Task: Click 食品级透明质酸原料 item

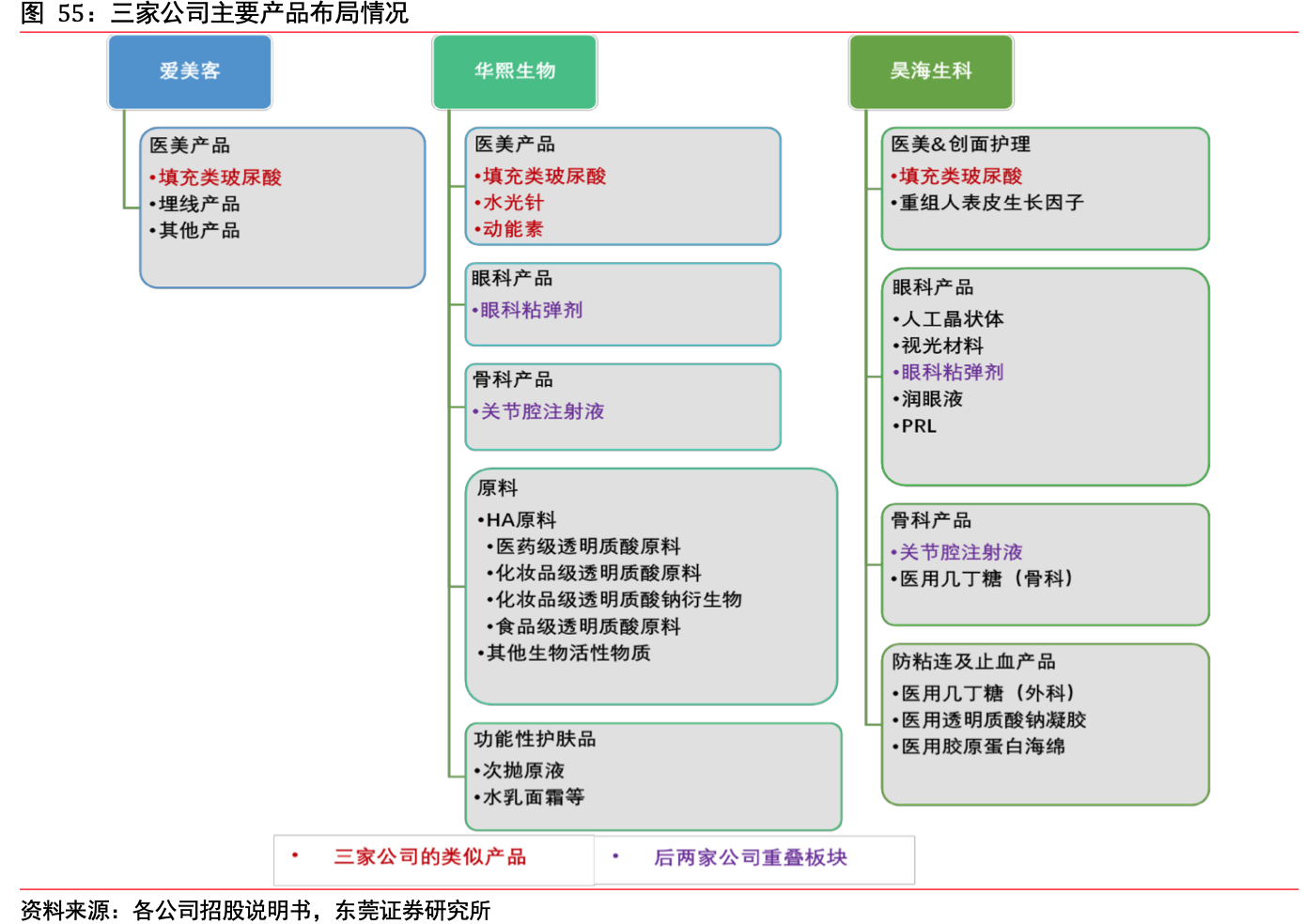Action: tap(587, 626)
